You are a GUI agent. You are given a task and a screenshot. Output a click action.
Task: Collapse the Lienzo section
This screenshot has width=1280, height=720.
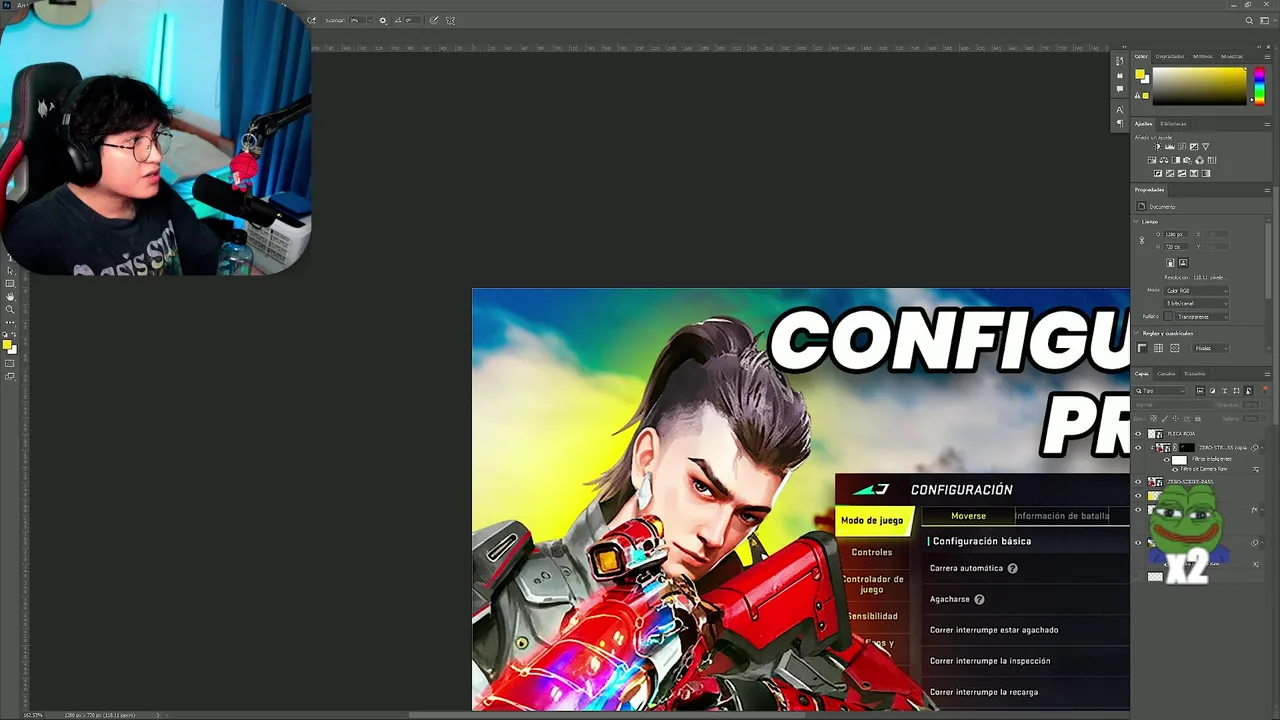pyautogui.click(x=1136, y=221)
